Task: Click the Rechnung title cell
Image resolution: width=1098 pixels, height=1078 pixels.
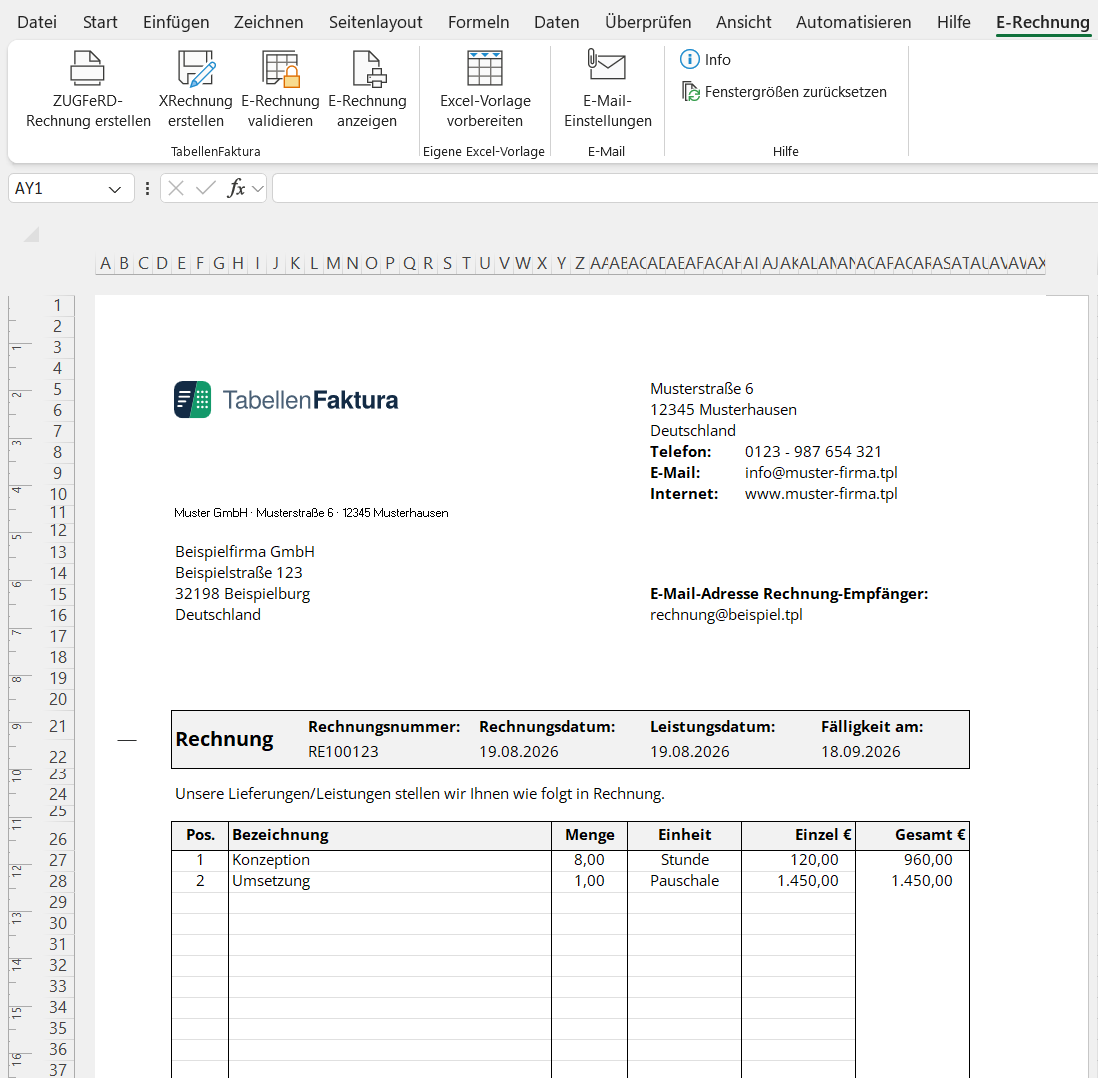Action: (x=224, y=739)
